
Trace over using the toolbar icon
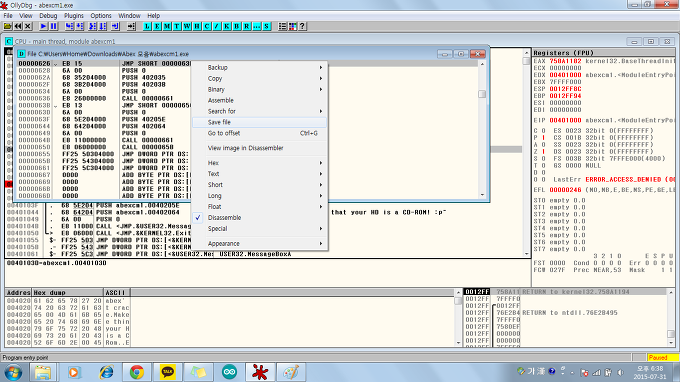[x=103, y=26]
